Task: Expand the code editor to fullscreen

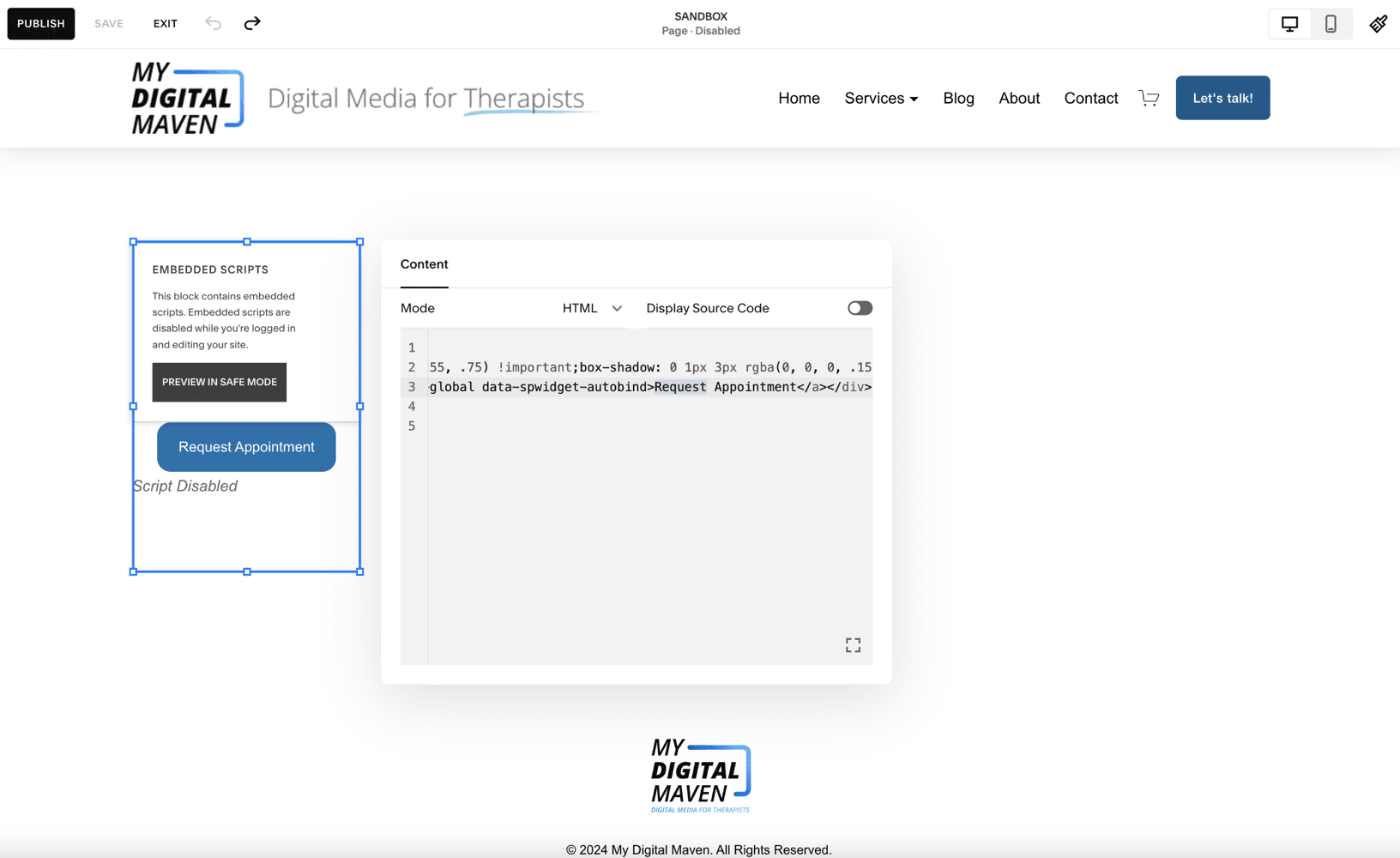Action: (x=853, y=644)
